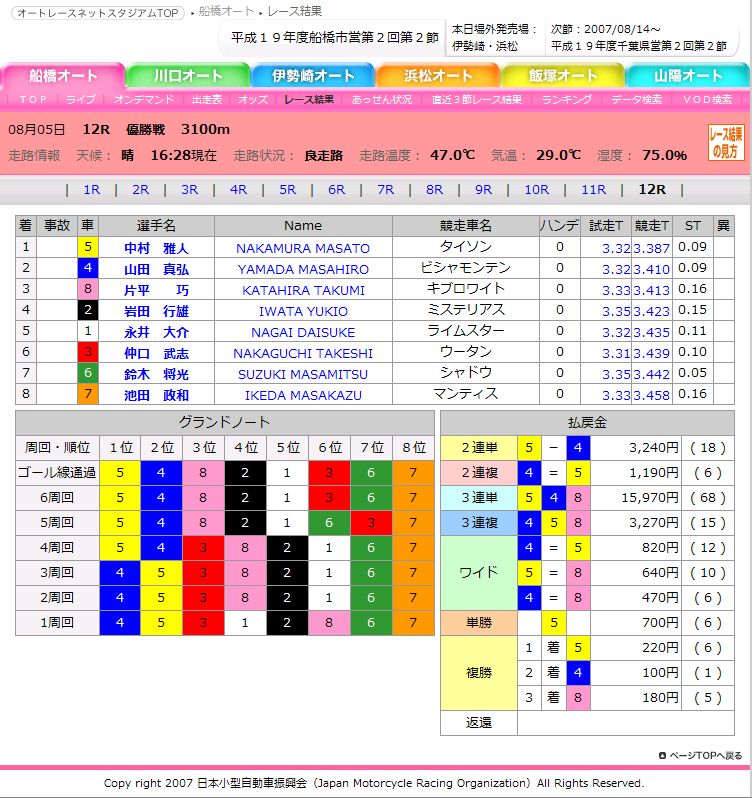Screen dimensions: 752x798
Task: Open rider 片平 巧 profile link
Action: click(156, 290)
